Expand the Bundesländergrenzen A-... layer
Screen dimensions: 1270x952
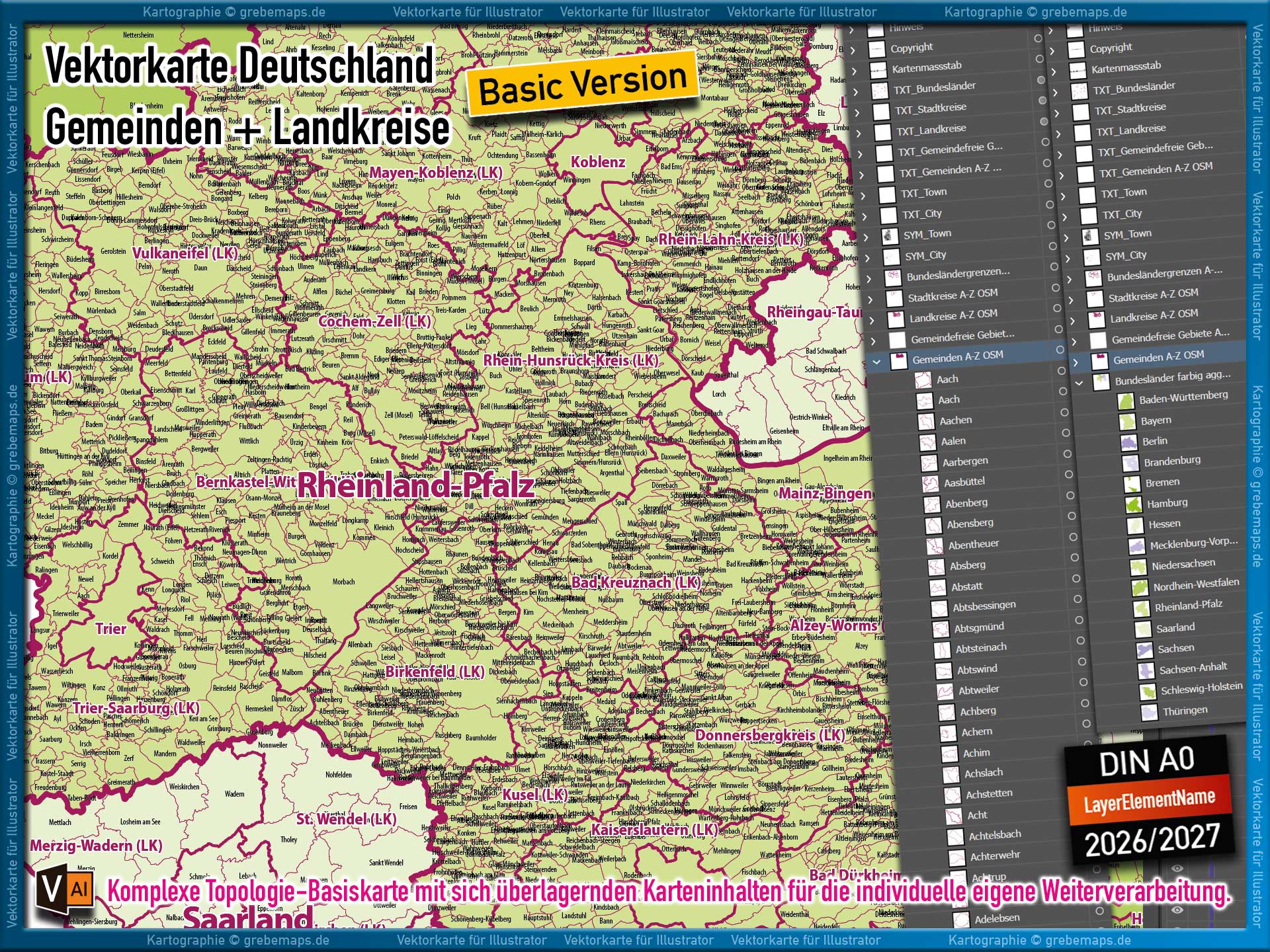1069,280
